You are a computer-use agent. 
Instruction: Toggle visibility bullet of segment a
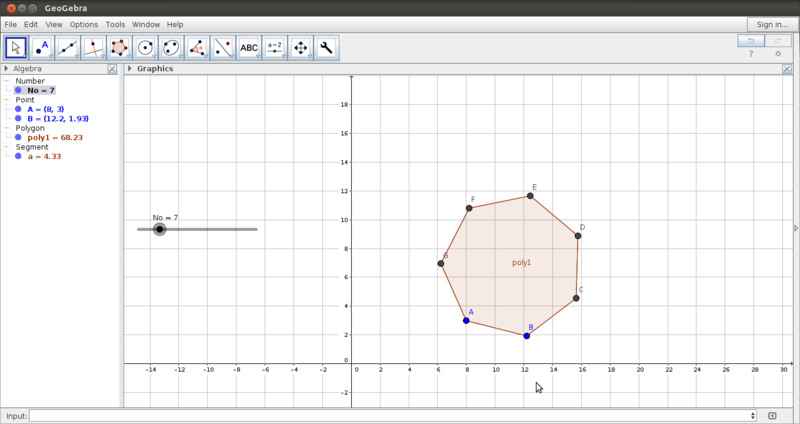pyautogui.click(x=18, y=156)
